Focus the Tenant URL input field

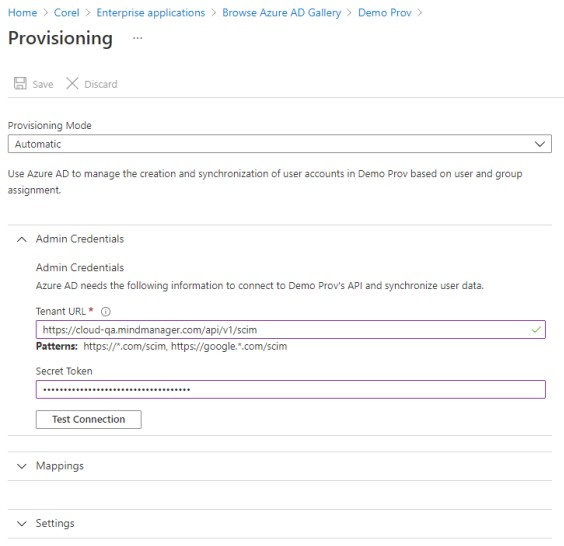[291, 329]
